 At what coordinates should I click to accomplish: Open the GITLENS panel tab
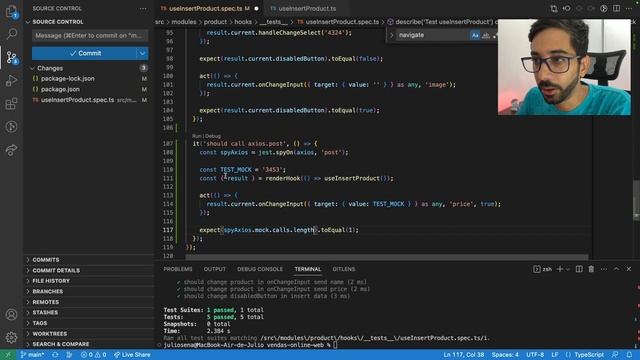tap(344, 269)
